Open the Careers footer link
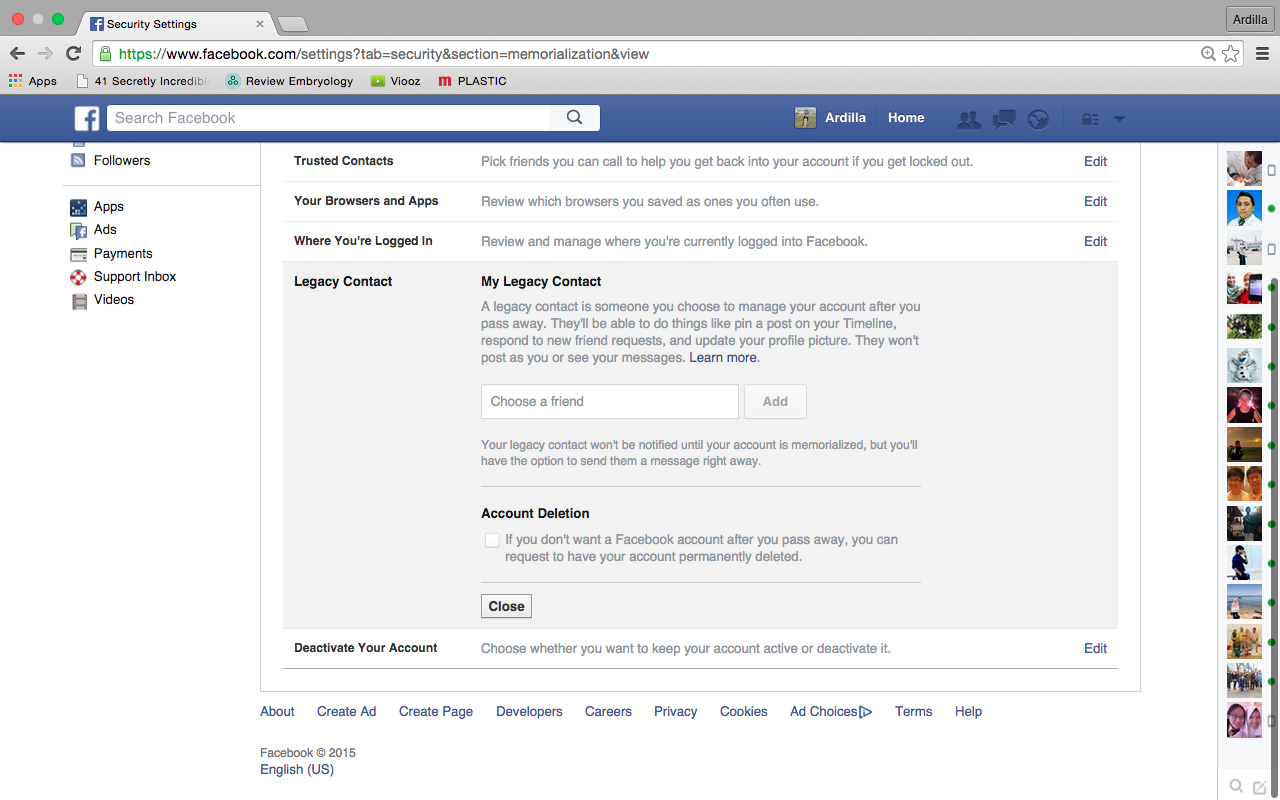This screenshot has height=800, width=1280. pyautogui.click(x=608, y=712)
